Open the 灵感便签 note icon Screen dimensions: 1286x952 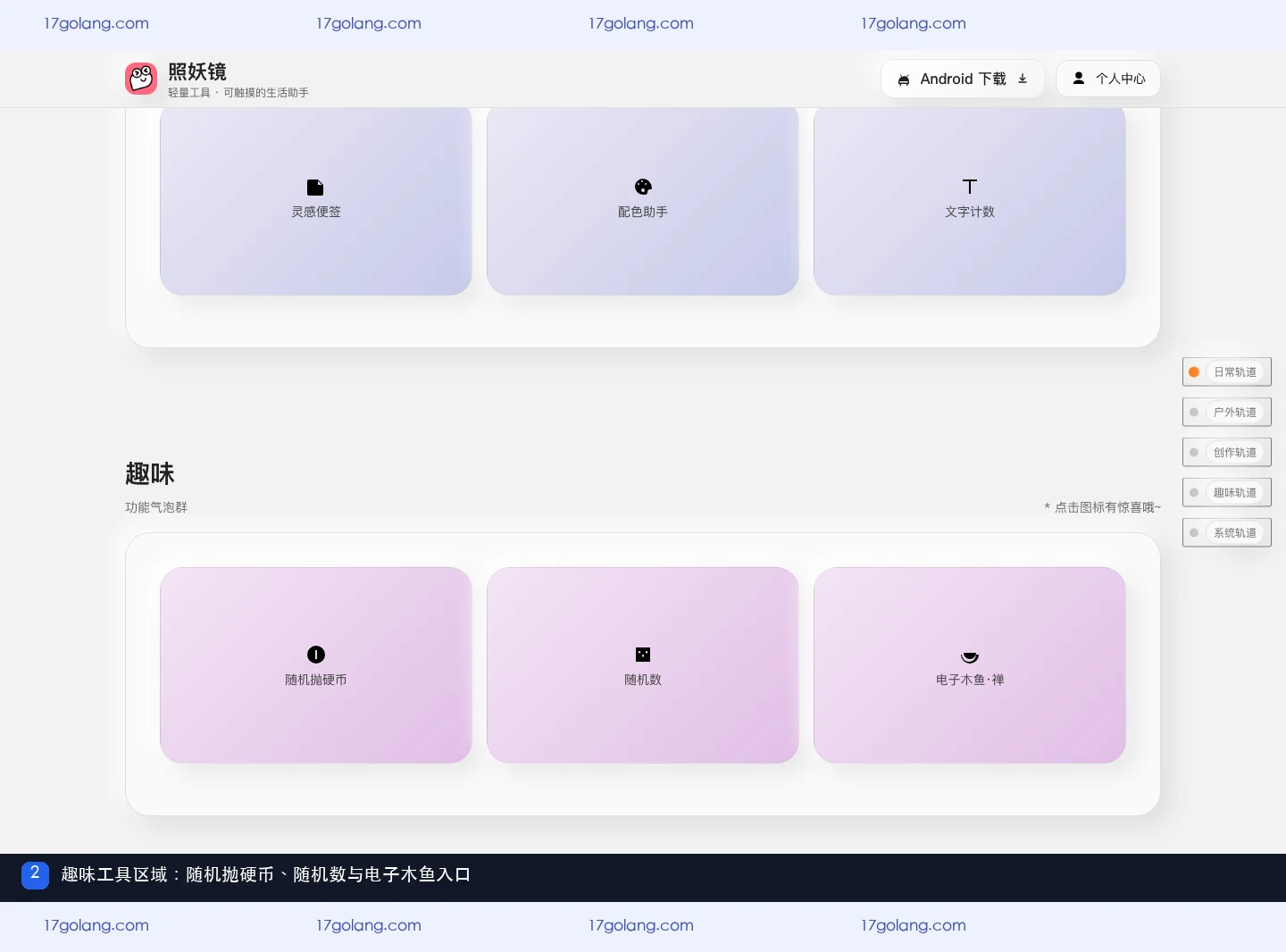(315, 188)
